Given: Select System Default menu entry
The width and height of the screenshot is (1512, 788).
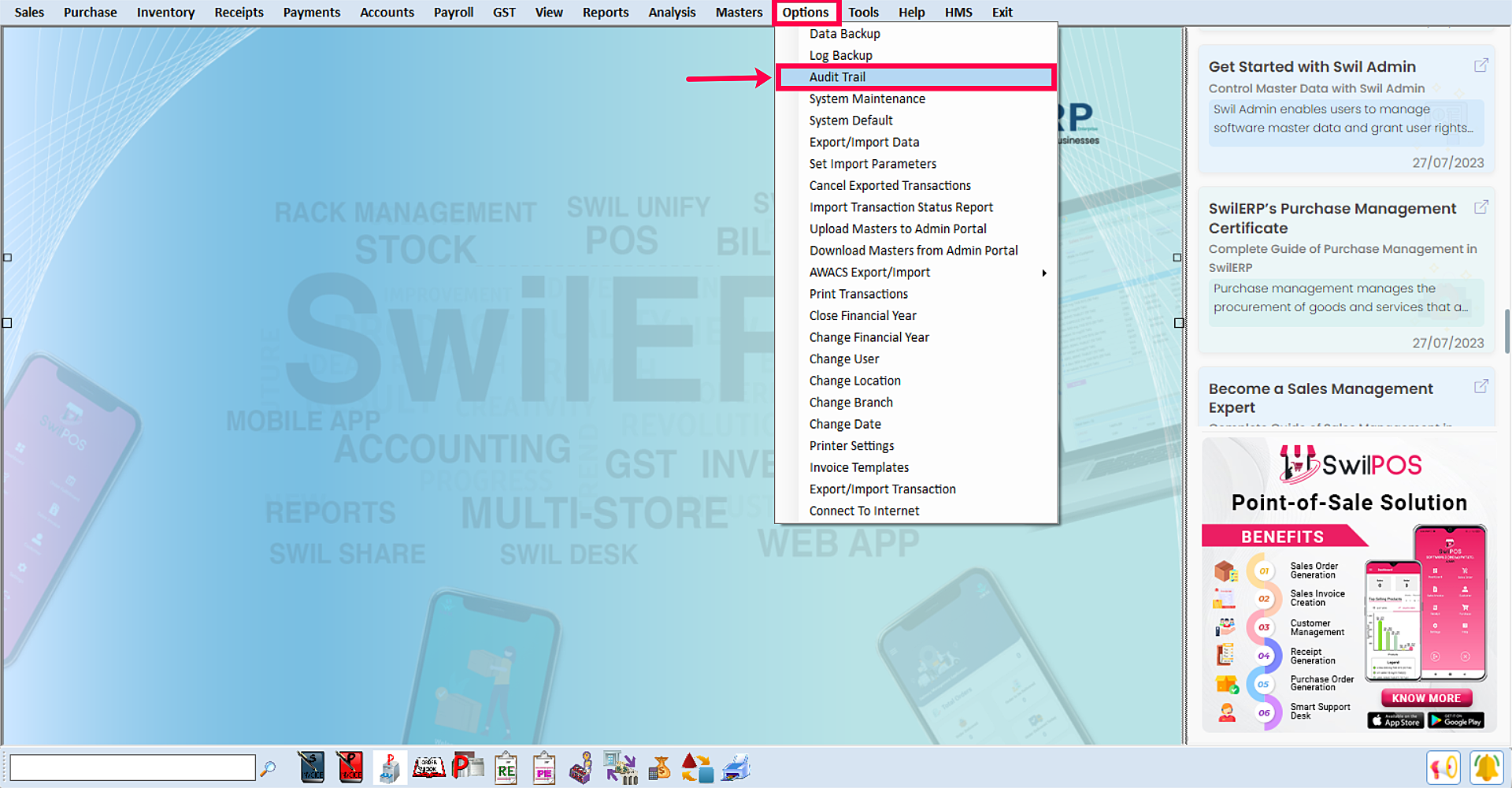Looking at the screenshot, I should [916, 121].
